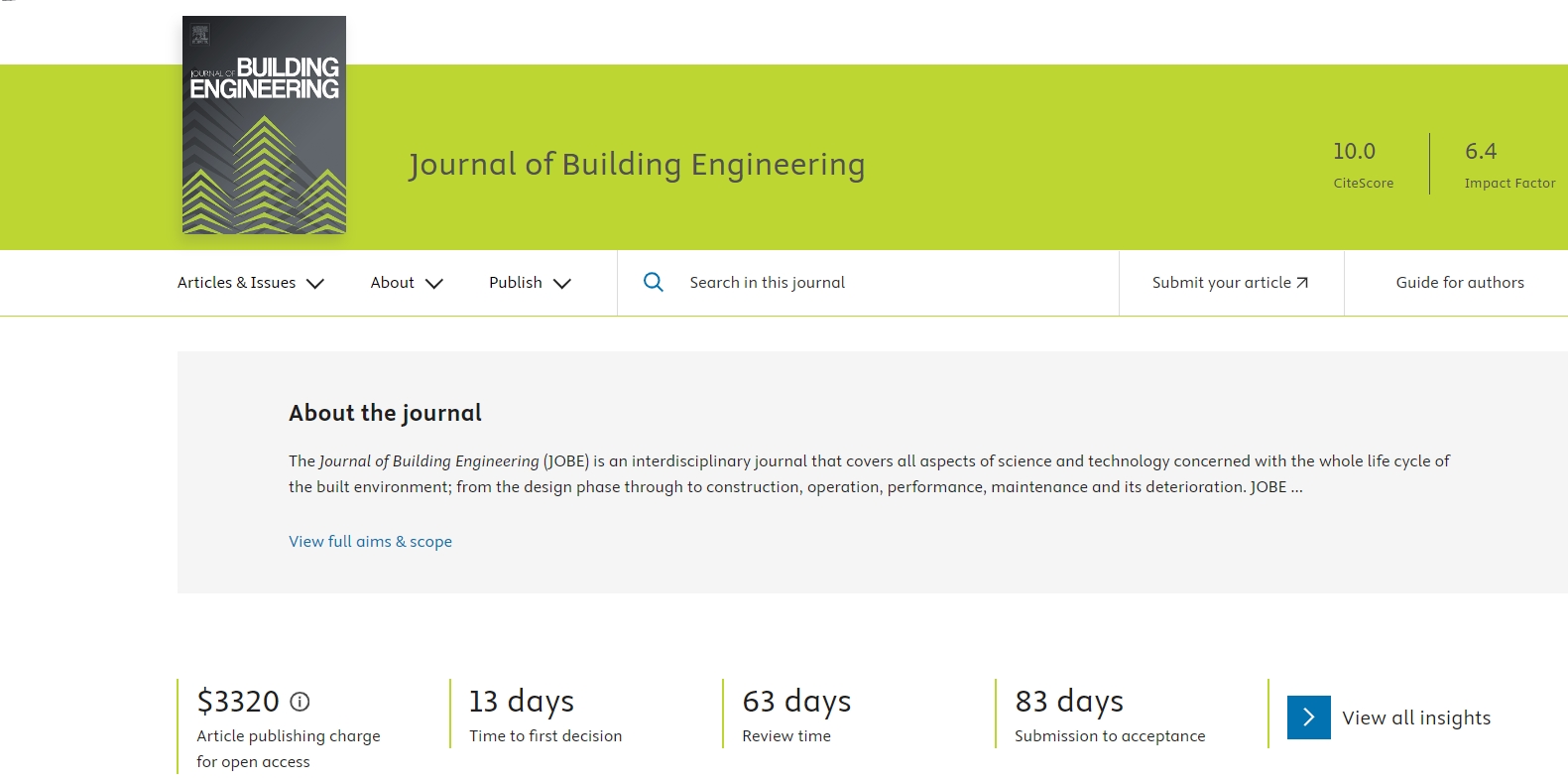Screen dimensions: 1568x783
Task: Open Guide for authors
Action: click(x=1460, y=283)
